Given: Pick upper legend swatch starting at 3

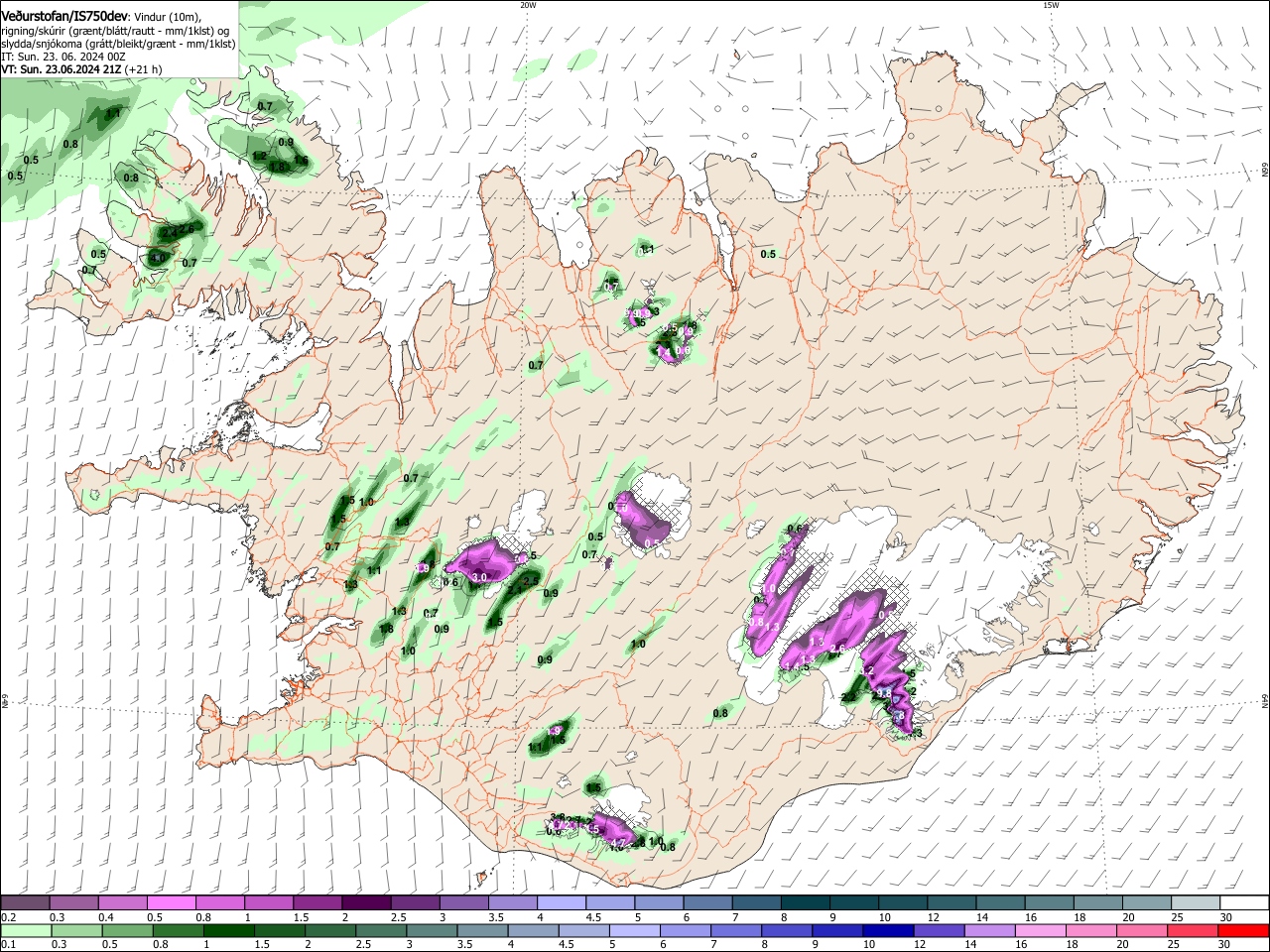Looking at the screenshot, I should pos(463,903).
